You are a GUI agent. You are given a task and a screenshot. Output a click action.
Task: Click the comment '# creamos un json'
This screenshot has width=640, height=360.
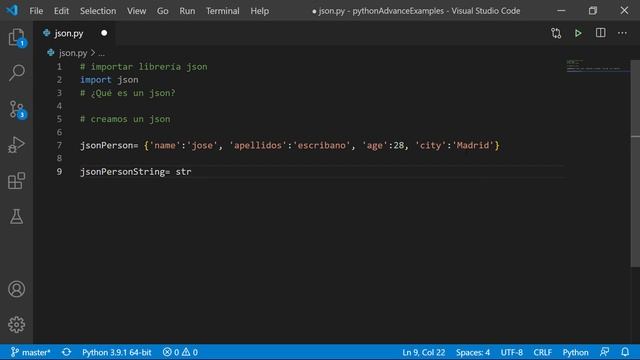[125, 119]
